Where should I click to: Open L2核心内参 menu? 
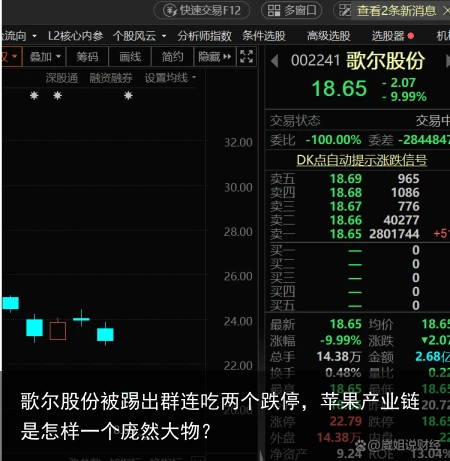pos(75,36)
